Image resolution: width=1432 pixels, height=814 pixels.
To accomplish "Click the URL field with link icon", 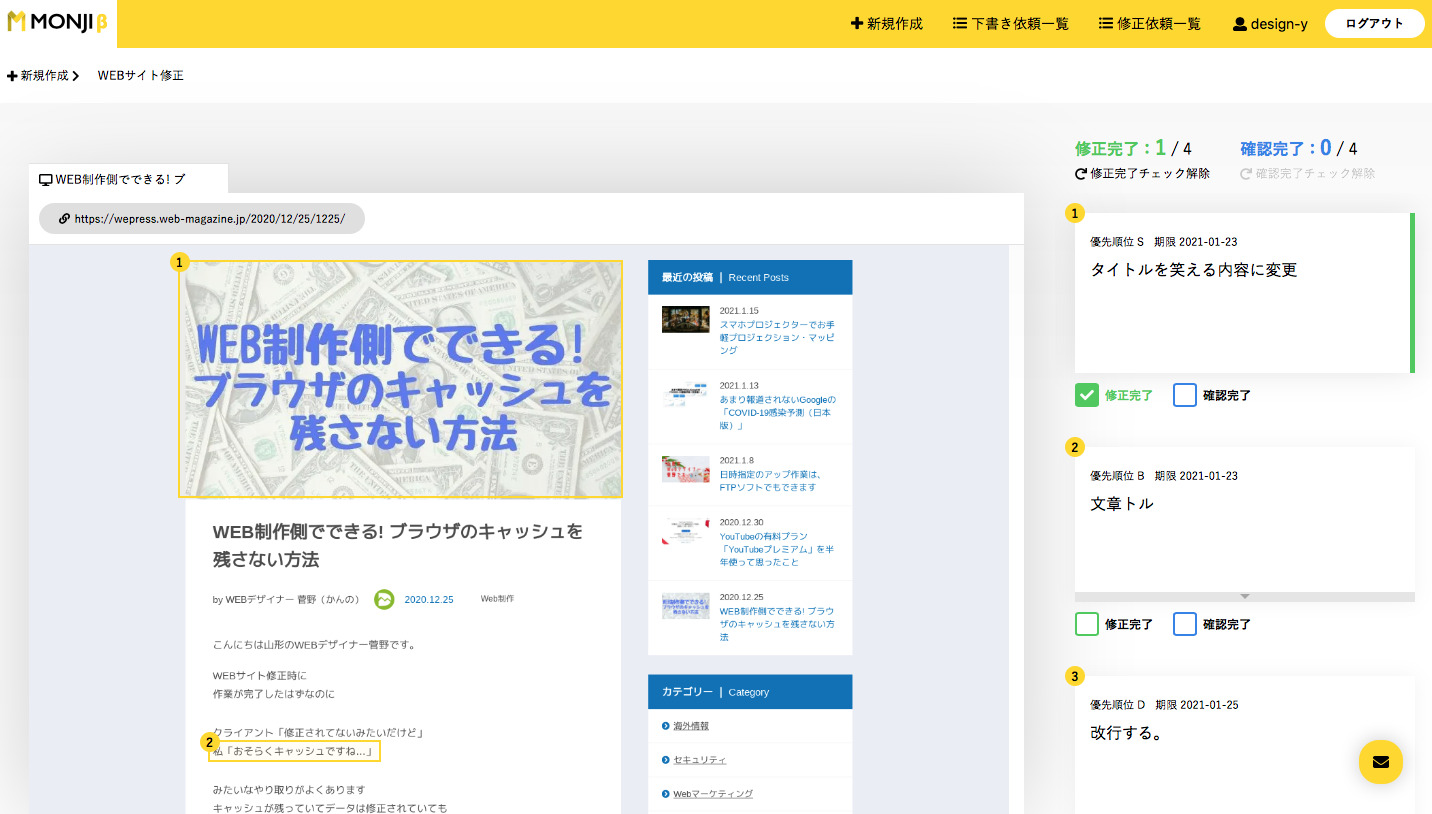I will point(202,218).
